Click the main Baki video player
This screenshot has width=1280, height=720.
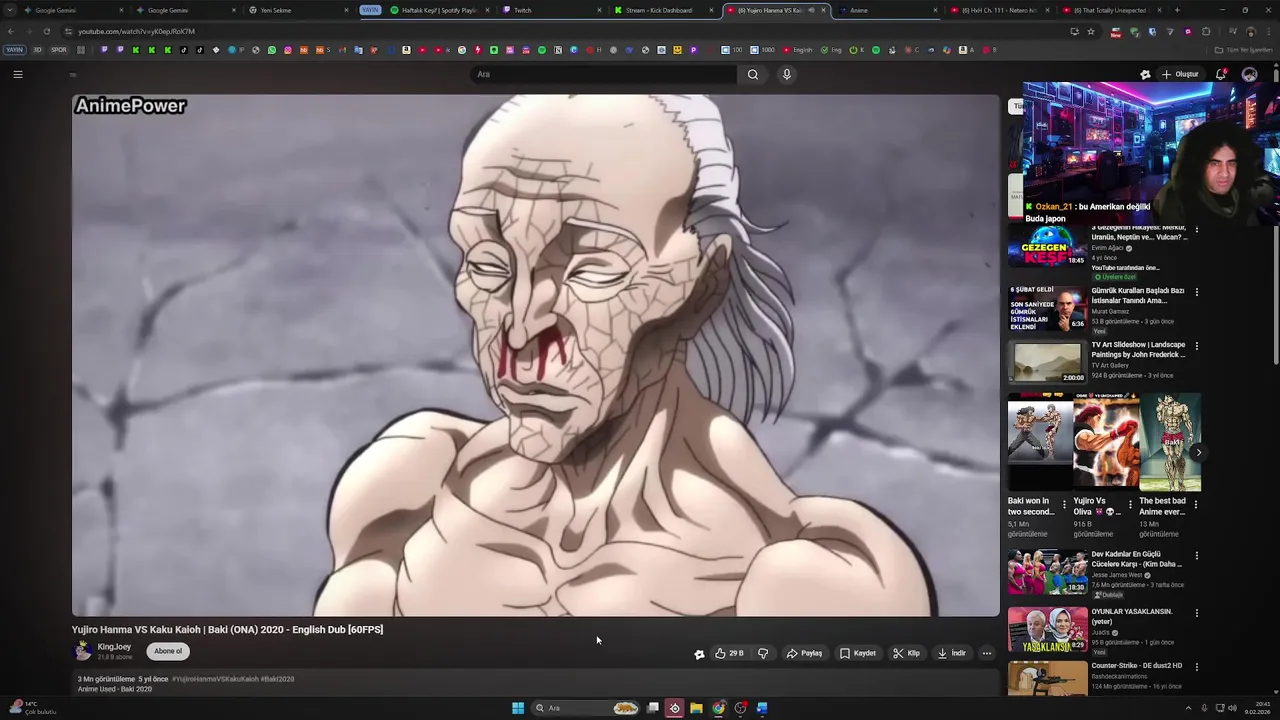pyautogui.click(x=535, y=355)
